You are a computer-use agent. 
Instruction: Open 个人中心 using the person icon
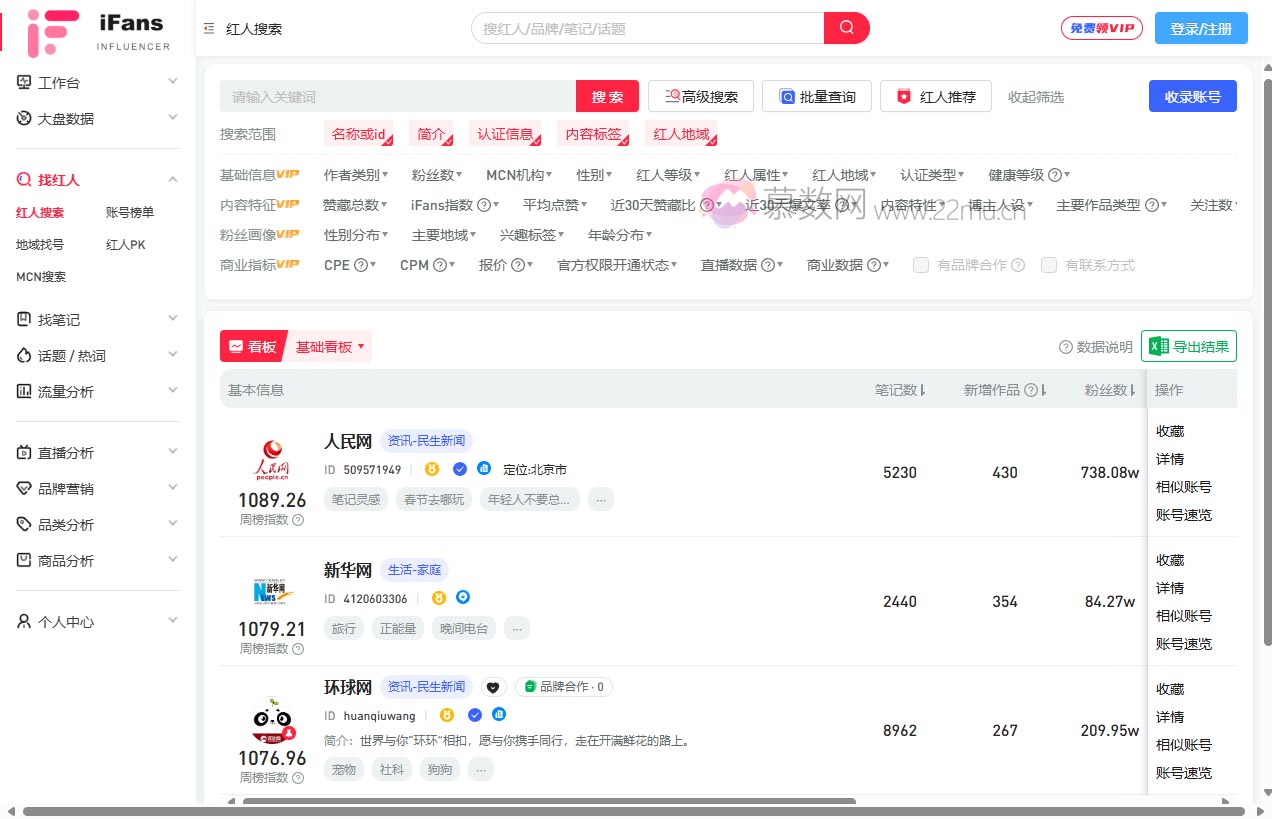pyautogui.click(x=22, y=621)
